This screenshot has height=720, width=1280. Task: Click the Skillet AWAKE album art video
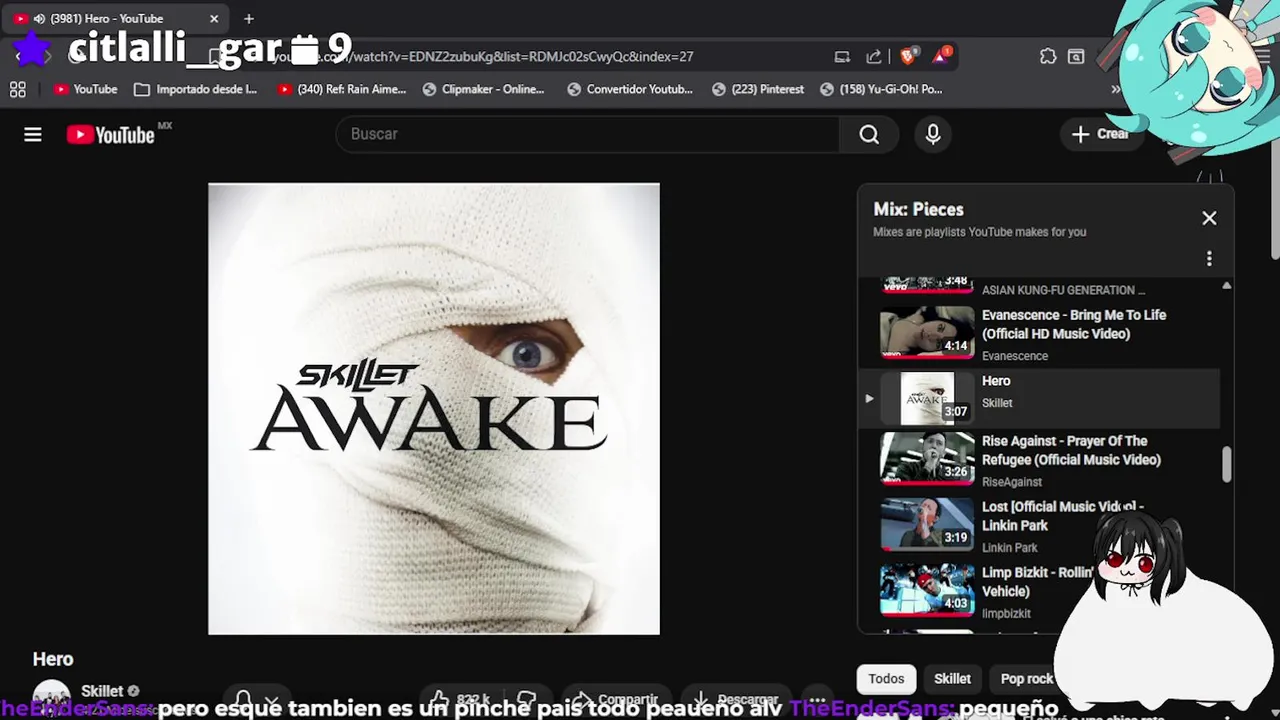coord(434,409)
